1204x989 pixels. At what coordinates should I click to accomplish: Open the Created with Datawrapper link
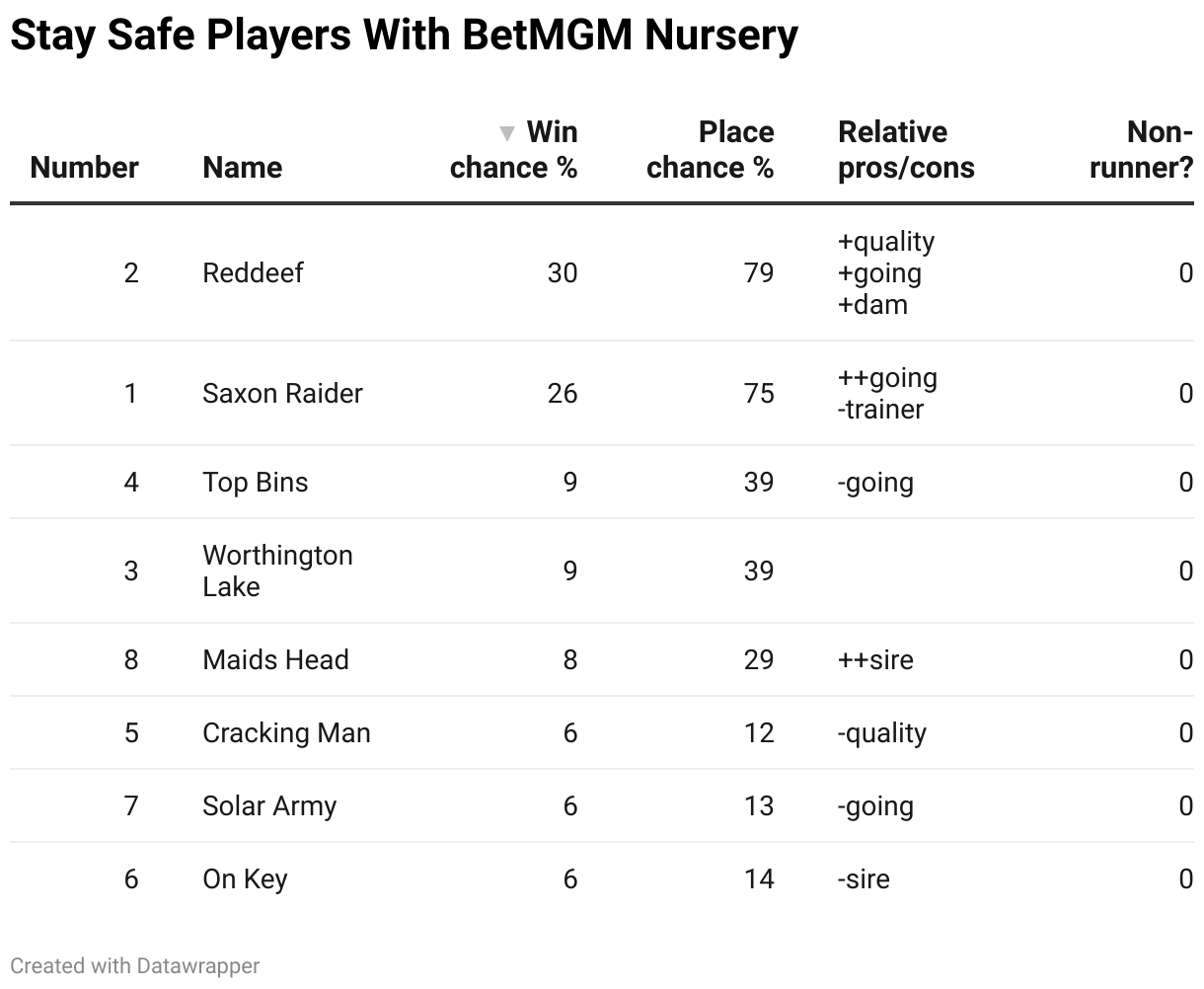(135, 965)
